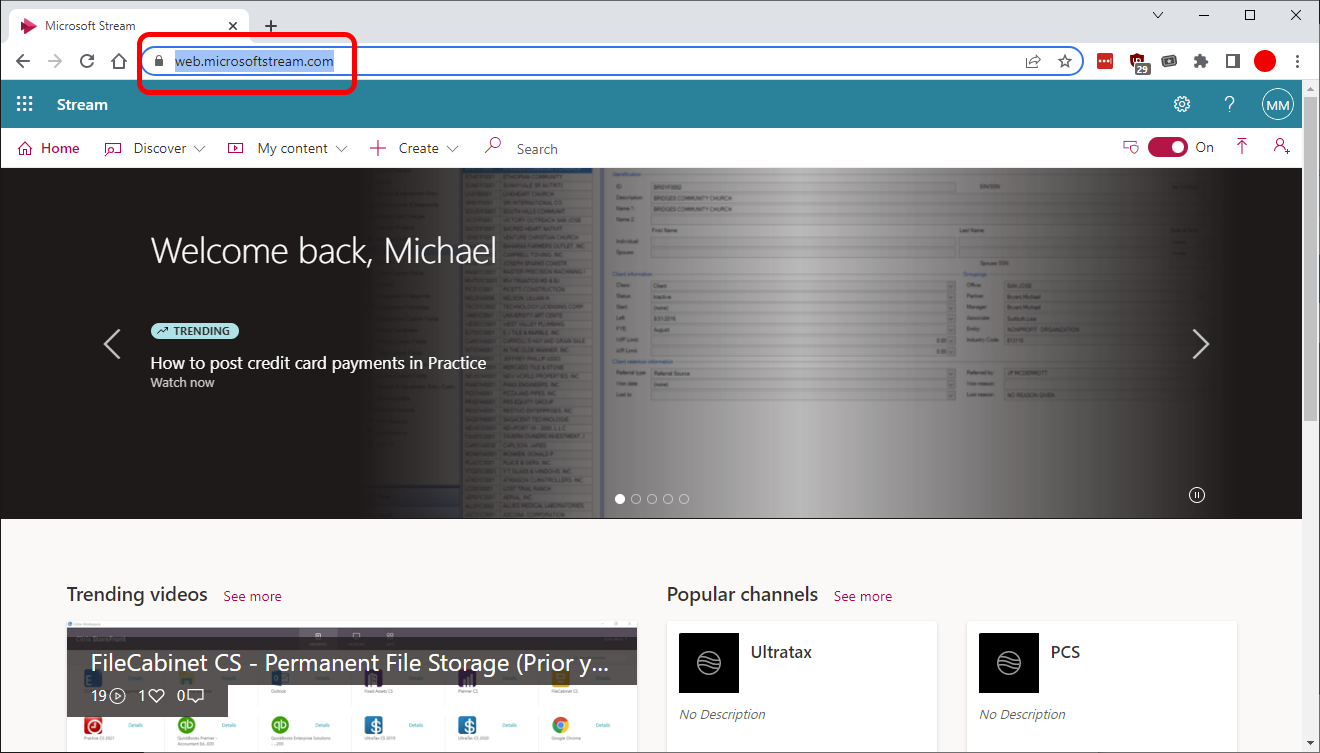Click the red Chrome profile circle
Screen dimensions: 1320x753
[1265, 61]
